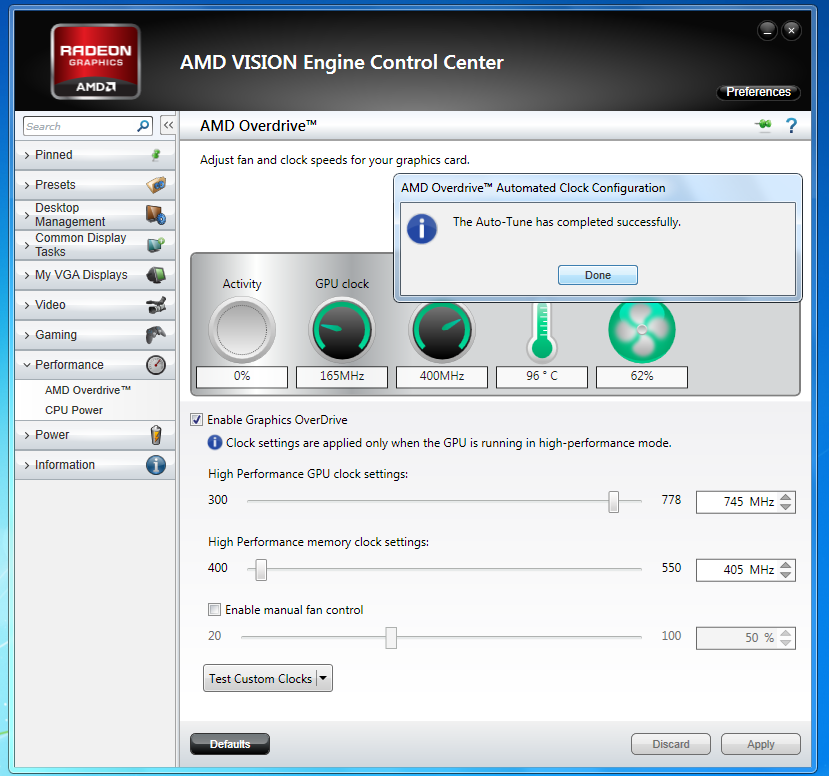Decrease GPU clock with down stepper arrow
Image resolution: width=829 pixels, height=776 pixels.
[x=786, y=506]
